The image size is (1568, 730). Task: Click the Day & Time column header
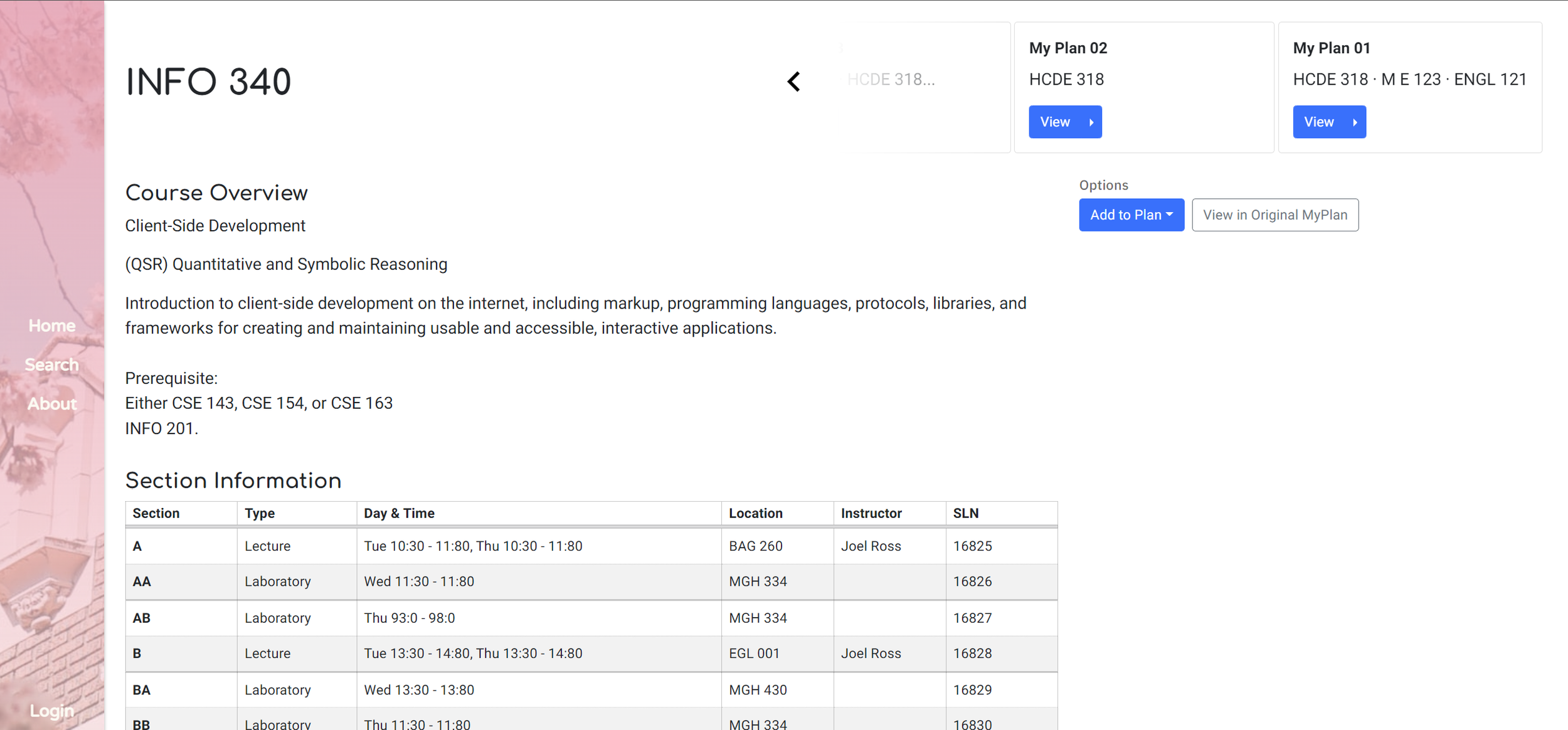tap(399, 513)
